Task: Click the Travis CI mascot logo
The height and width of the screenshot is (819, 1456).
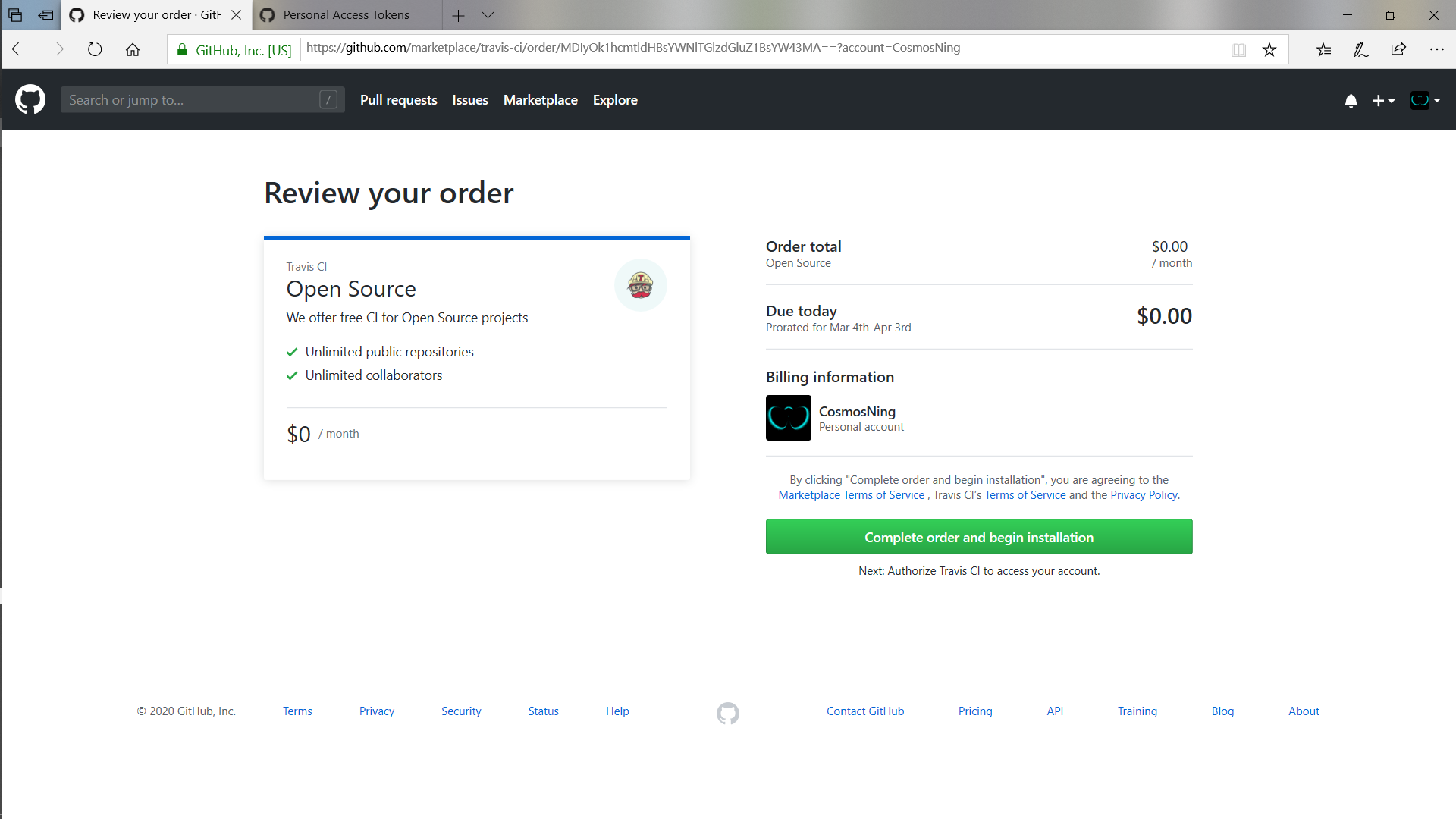Action: pos(640,285)
